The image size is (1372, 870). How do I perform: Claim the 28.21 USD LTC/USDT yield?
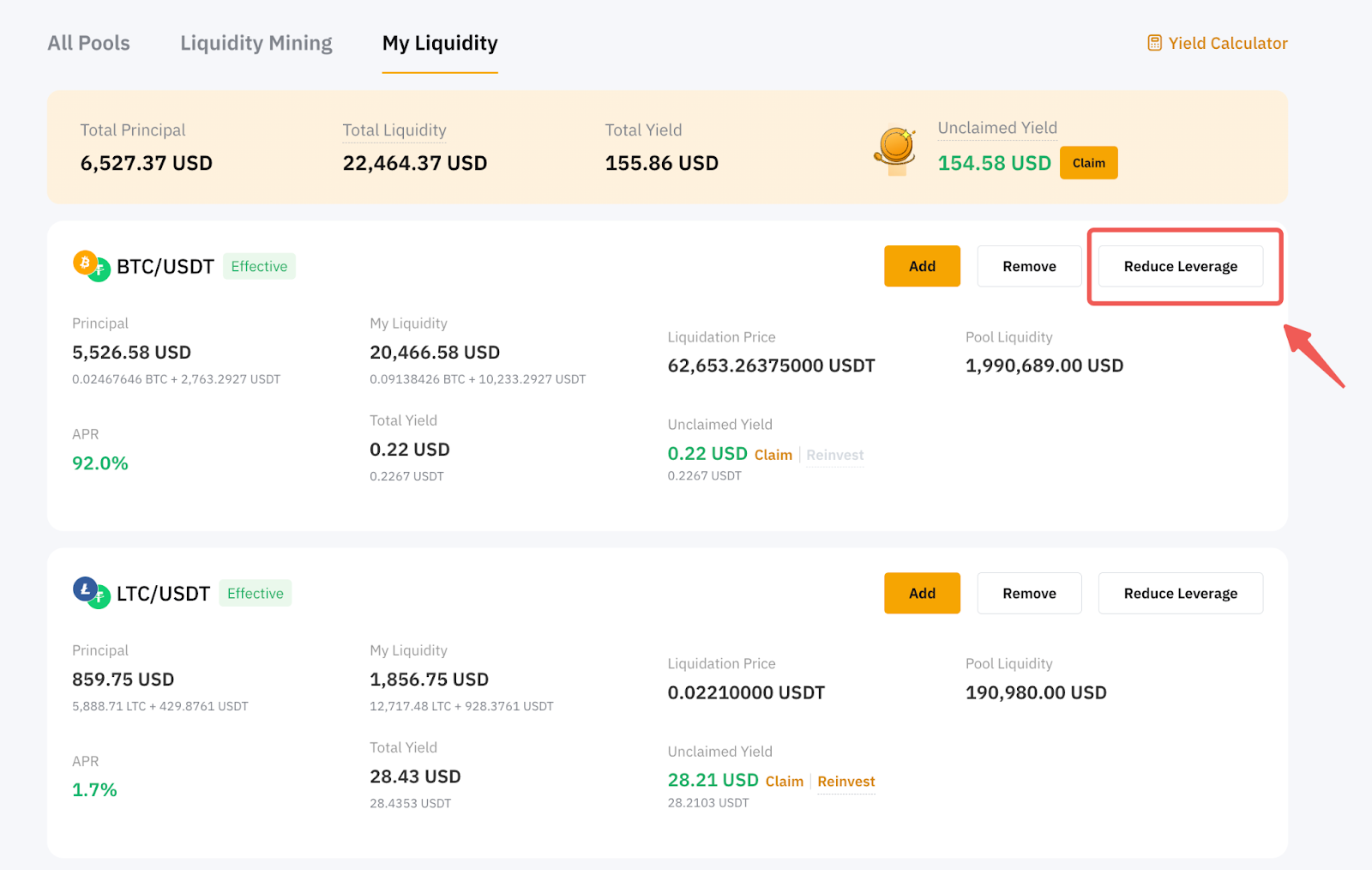click(x=784, y=782)
